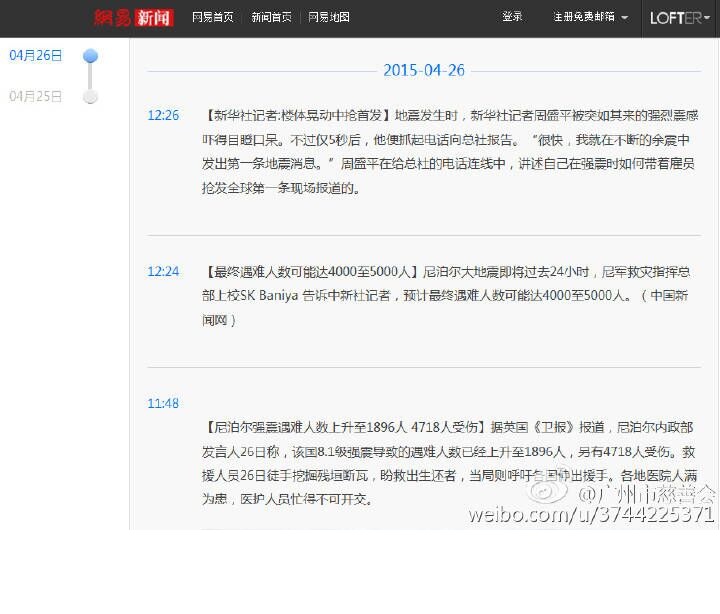Click the 2015-04-26 date header

click(x=424, y=70)
